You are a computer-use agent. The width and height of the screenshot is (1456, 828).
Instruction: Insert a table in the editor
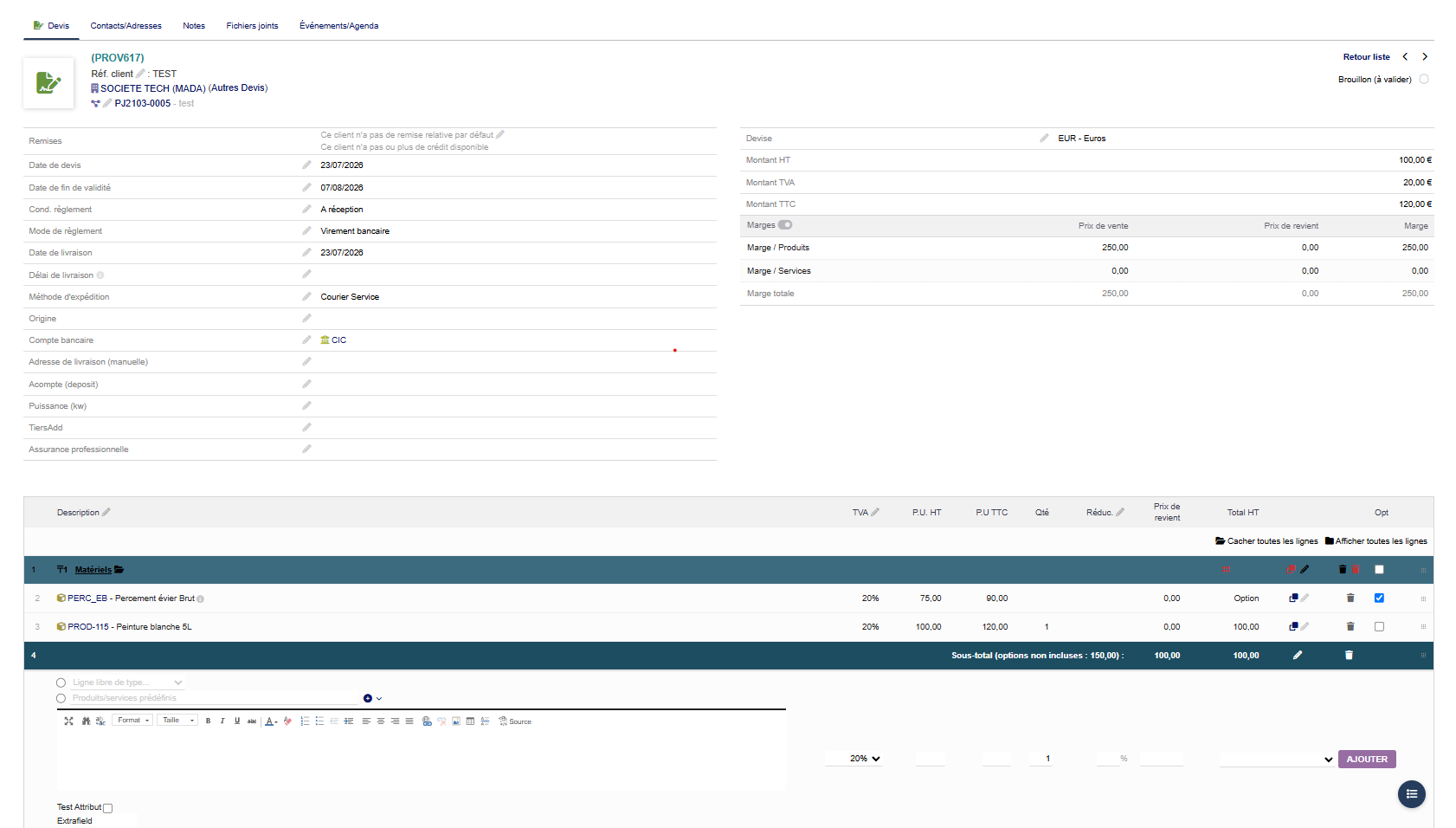pyautogui.click(x=471, y=721)
